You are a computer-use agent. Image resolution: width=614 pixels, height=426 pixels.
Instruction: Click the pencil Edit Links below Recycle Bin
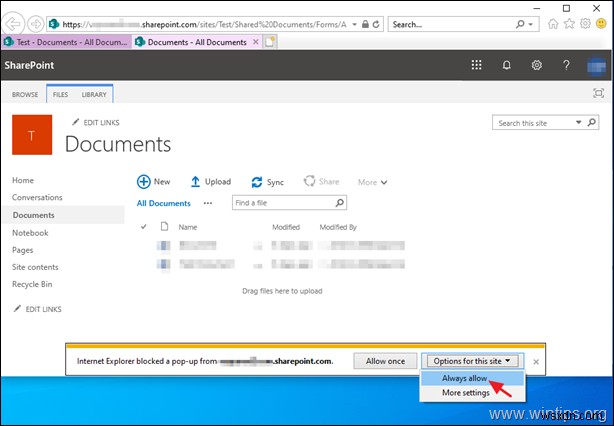coord(38,309)
